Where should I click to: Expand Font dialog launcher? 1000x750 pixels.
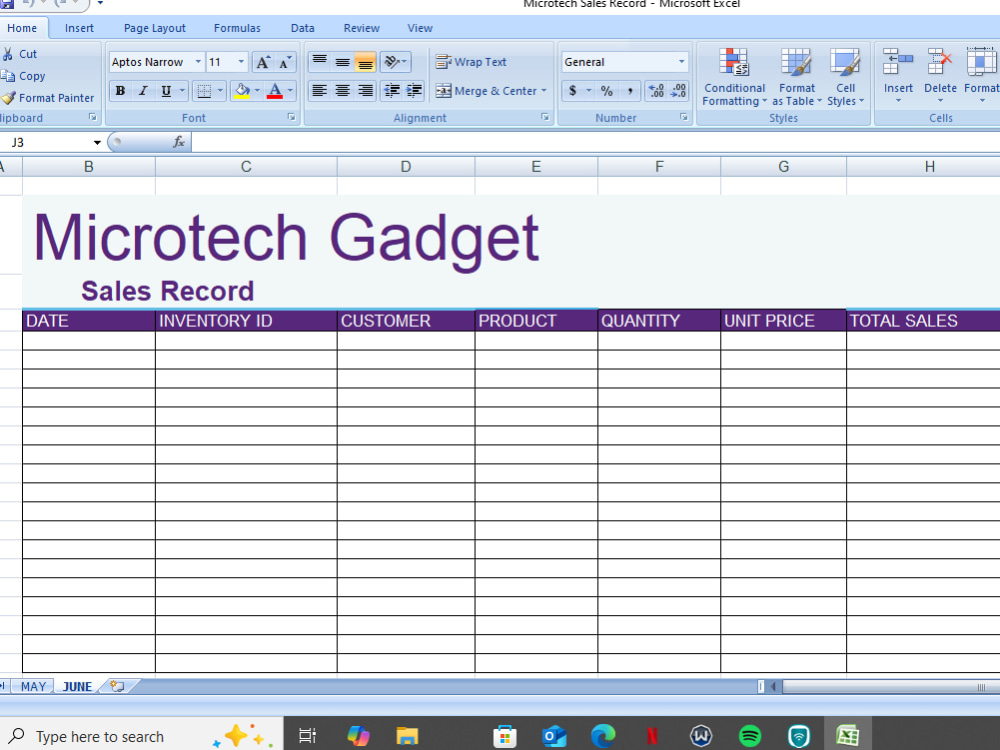(x=291, y=117)
